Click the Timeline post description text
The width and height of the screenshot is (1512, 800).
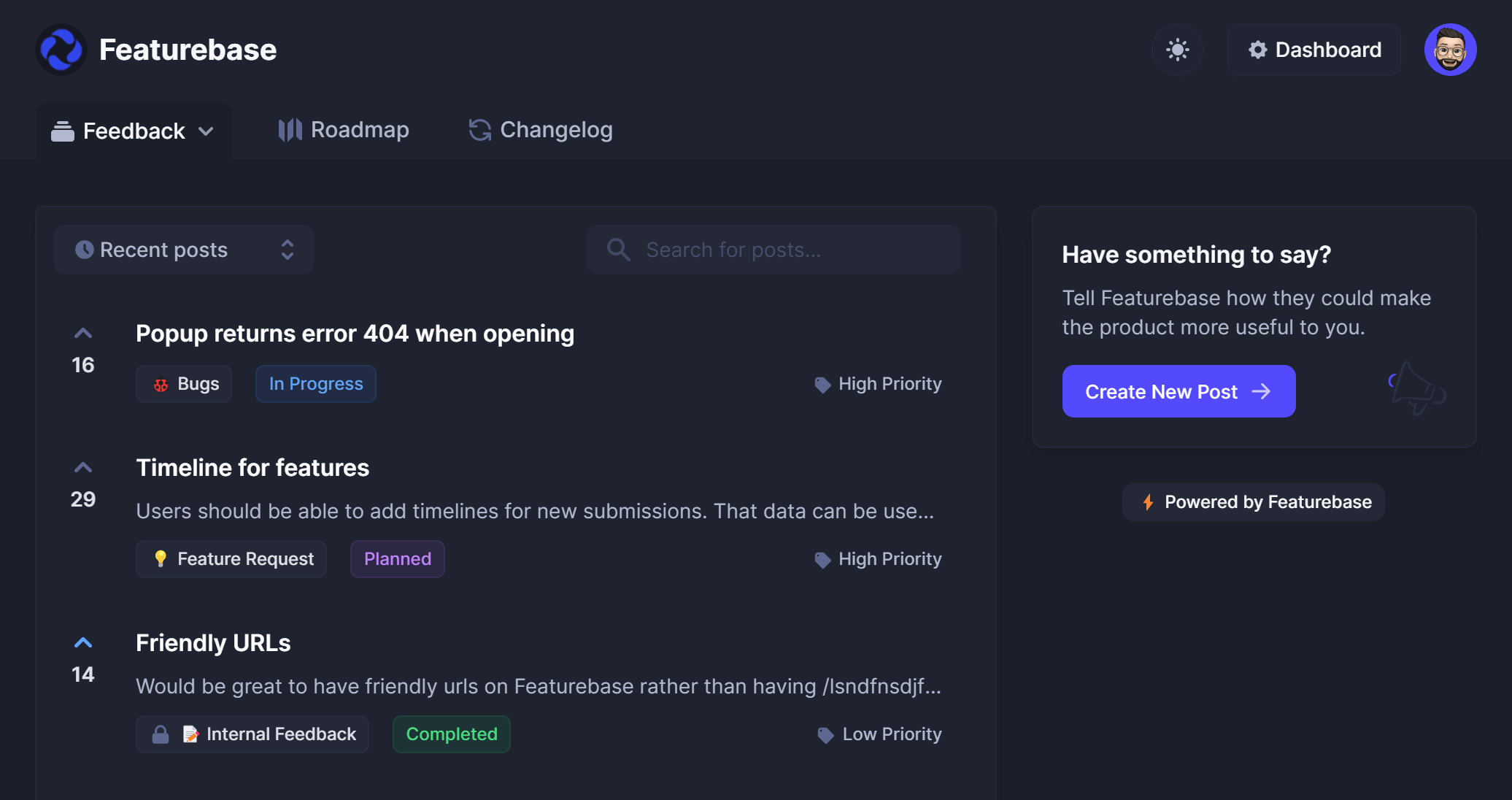pyautogui.click(x=535, y=511)
